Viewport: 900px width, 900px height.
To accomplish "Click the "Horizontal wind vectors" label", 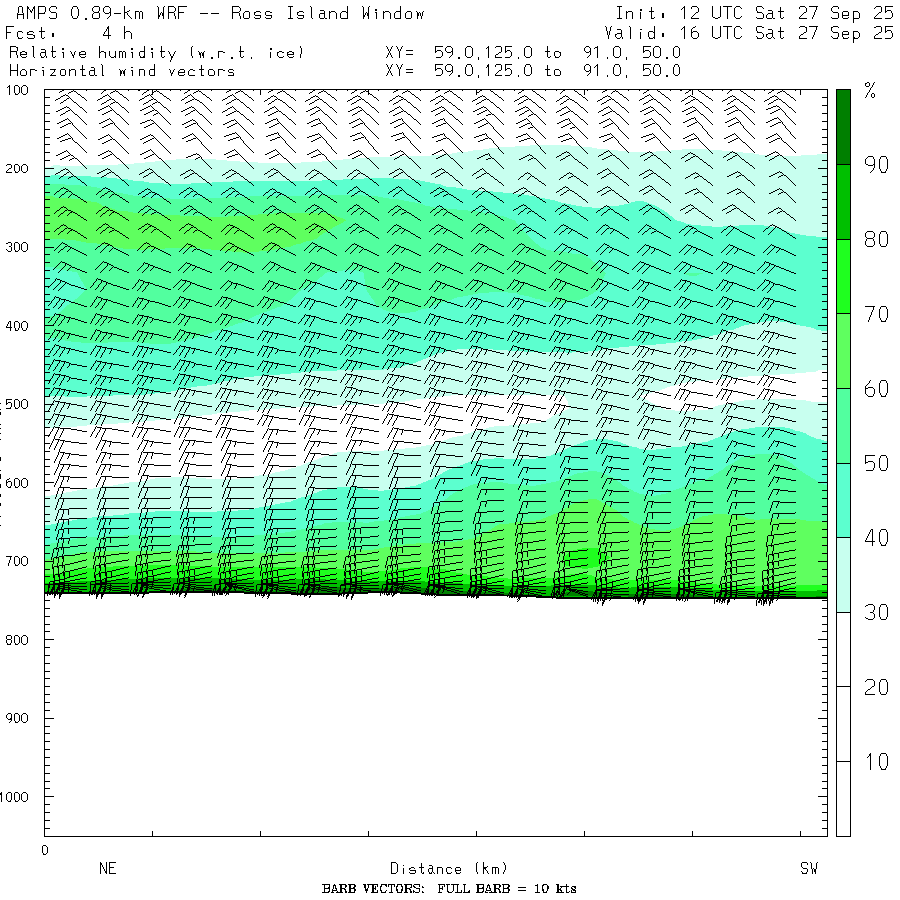I will coord(122,71).
